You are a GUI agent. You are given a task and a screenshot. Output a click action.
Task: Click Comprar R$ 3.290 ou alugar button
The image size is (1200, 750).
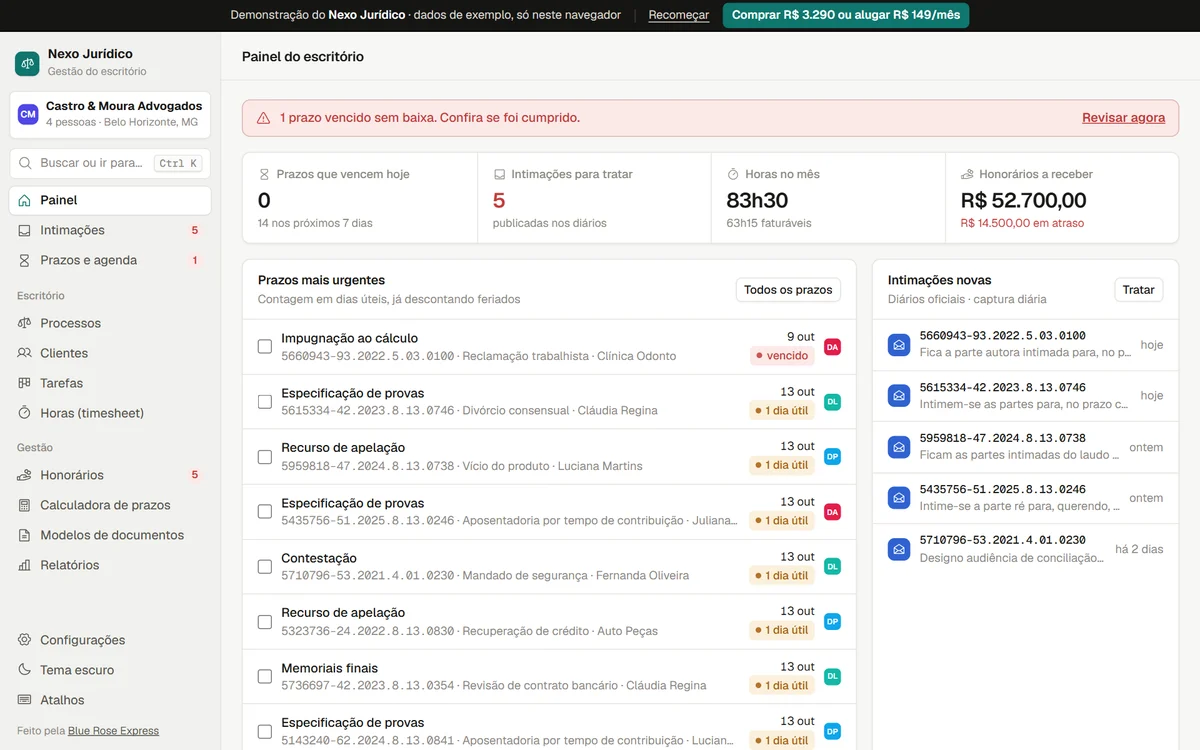coord(846,15)
